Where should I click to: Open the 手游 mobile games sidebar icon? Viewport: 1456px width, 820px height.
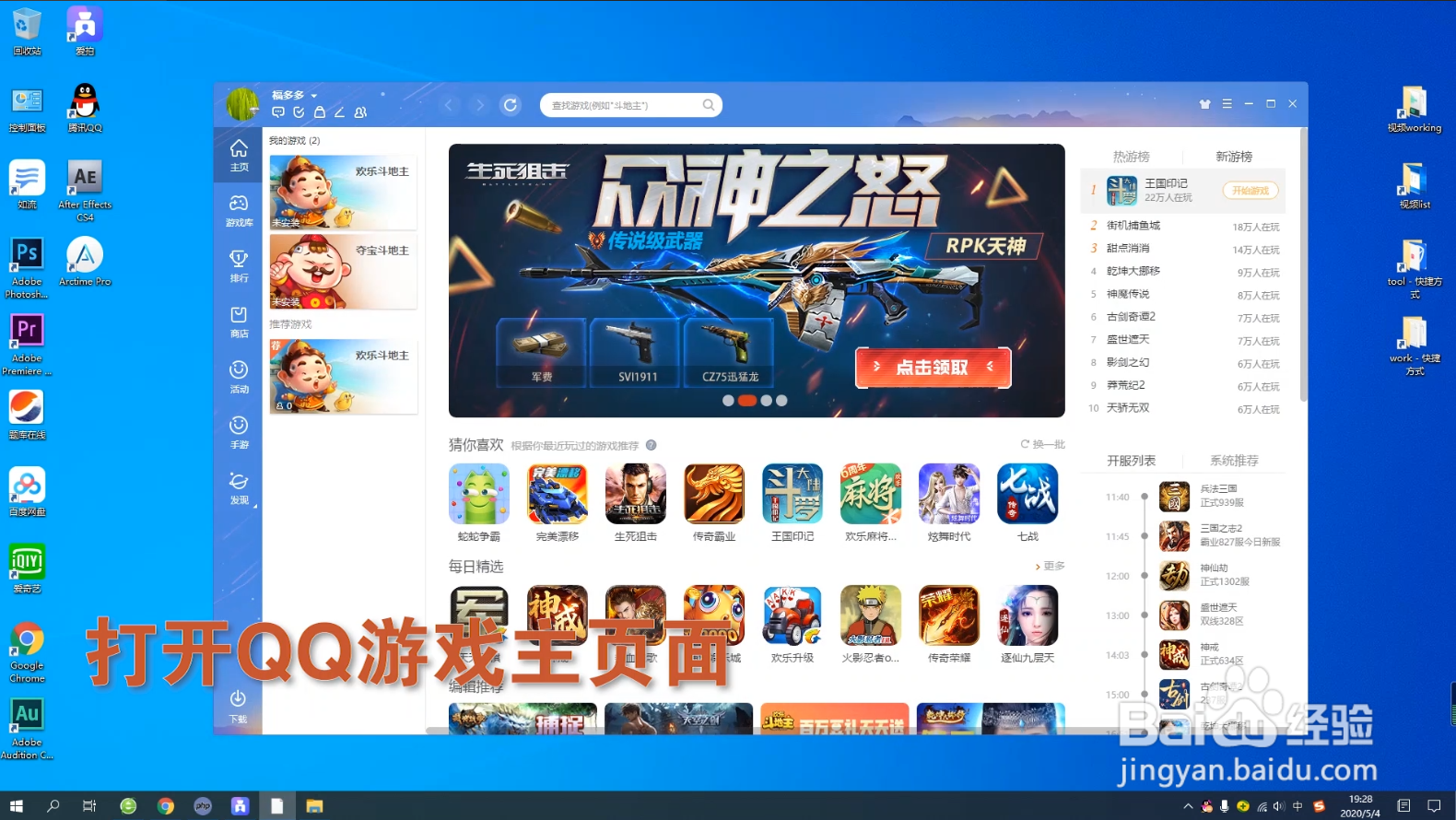(239, 432)
